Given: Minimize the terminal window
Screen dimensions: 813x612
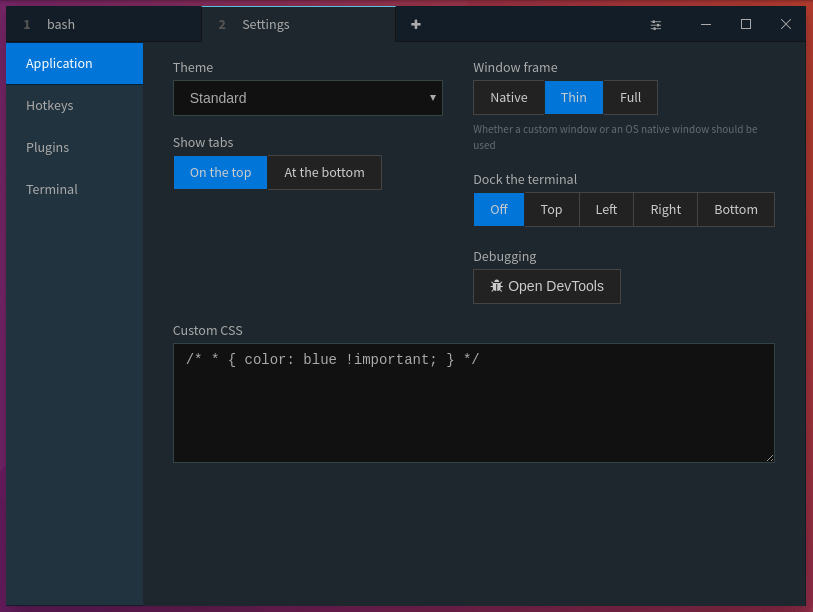Looking at the screenshot, I should coord(706,24).
